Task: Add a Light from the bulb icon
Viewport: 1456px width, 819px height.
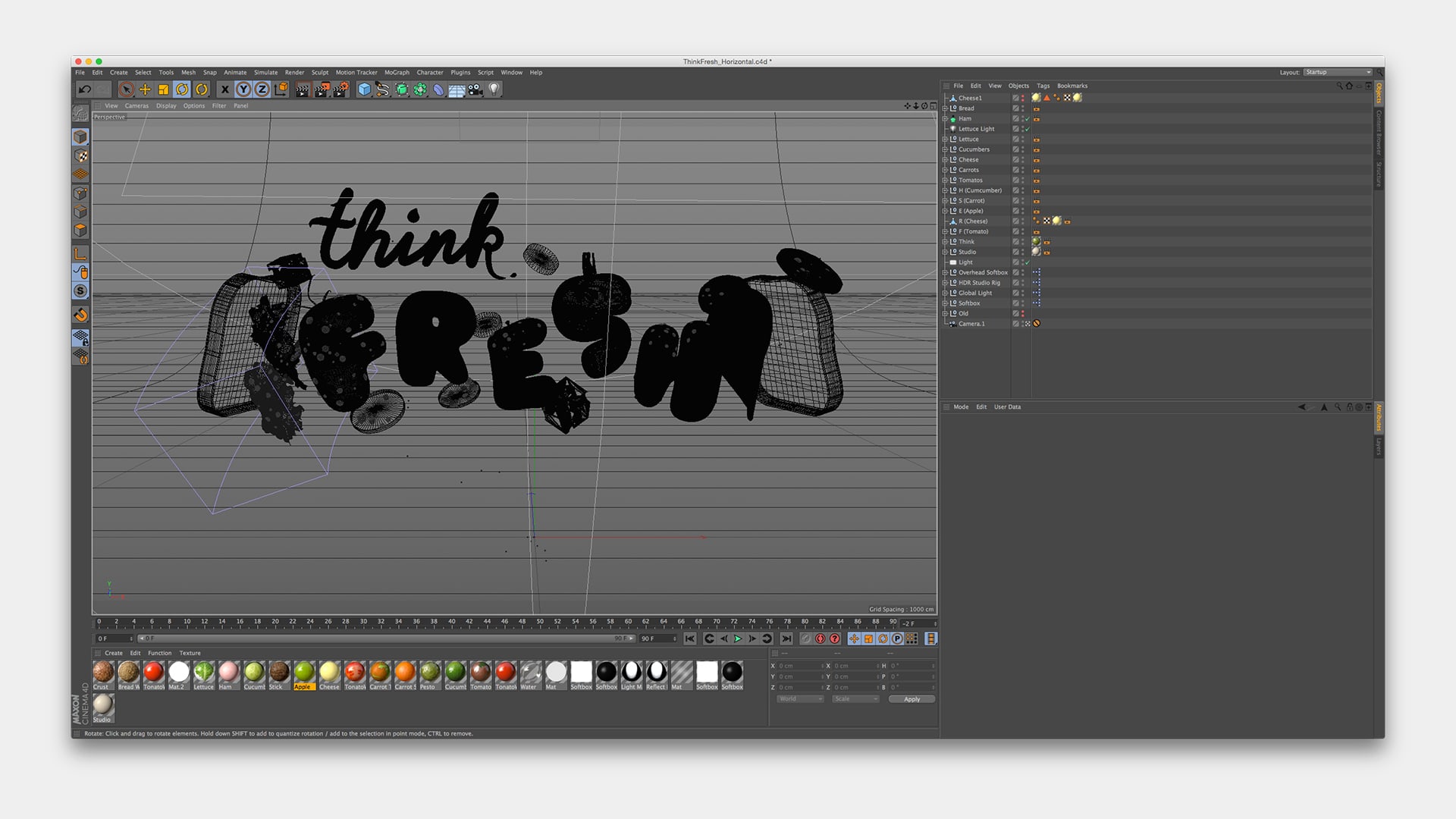Action: [494, 89]
